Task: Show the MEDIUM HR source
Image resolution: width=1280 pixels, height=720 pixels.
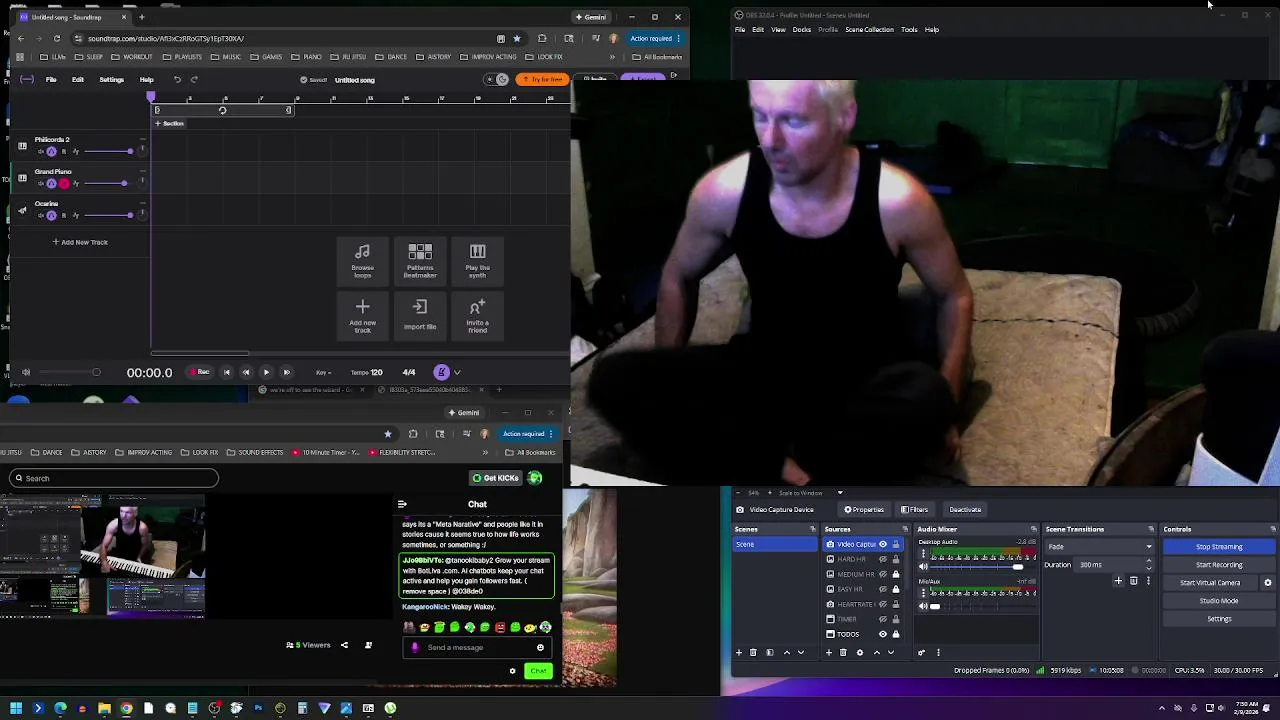Action: point(883,574)
